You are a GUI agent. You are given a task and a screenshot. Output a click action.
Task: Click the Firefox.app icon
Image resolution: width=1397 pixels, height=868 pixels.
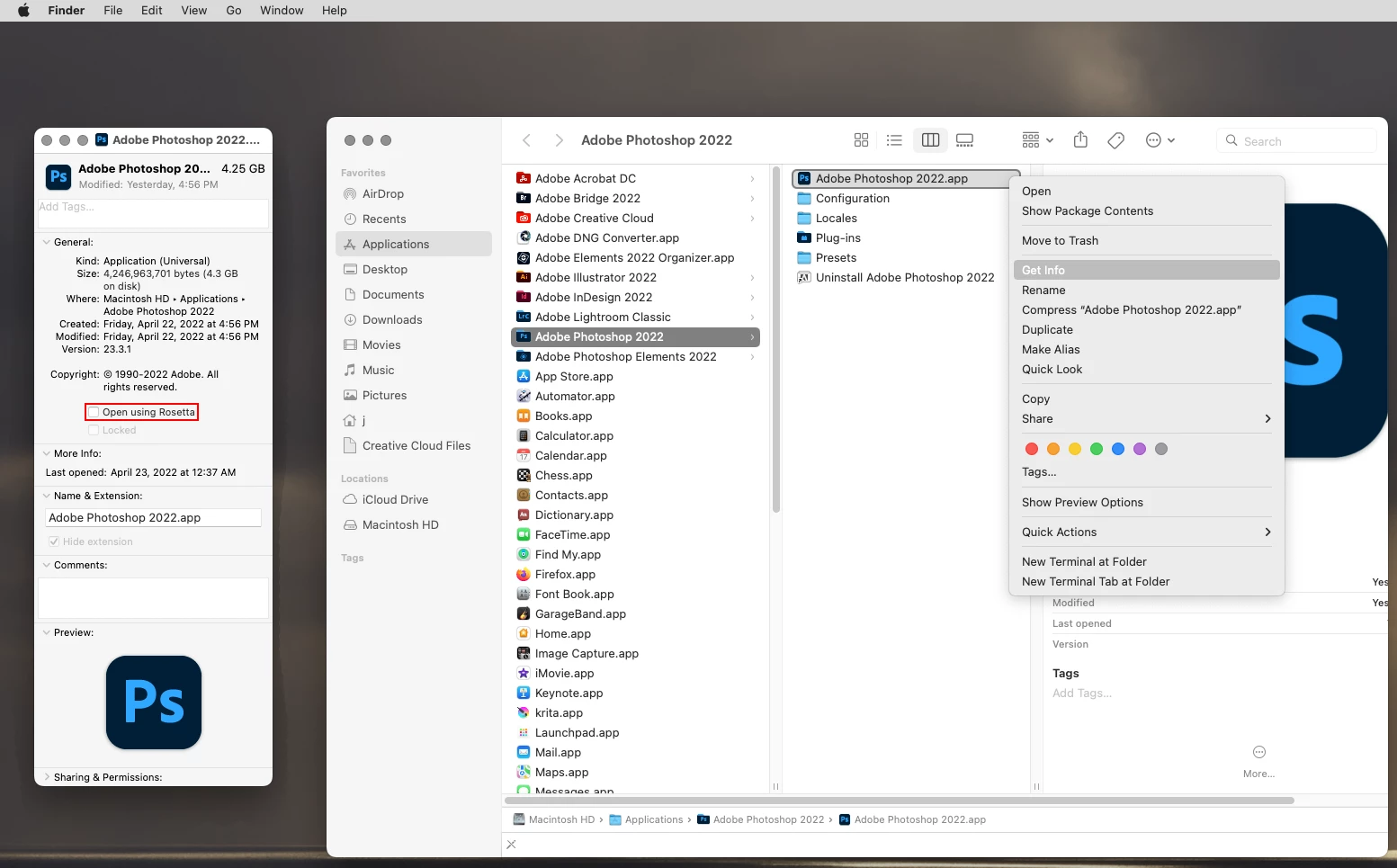[524, 574]
